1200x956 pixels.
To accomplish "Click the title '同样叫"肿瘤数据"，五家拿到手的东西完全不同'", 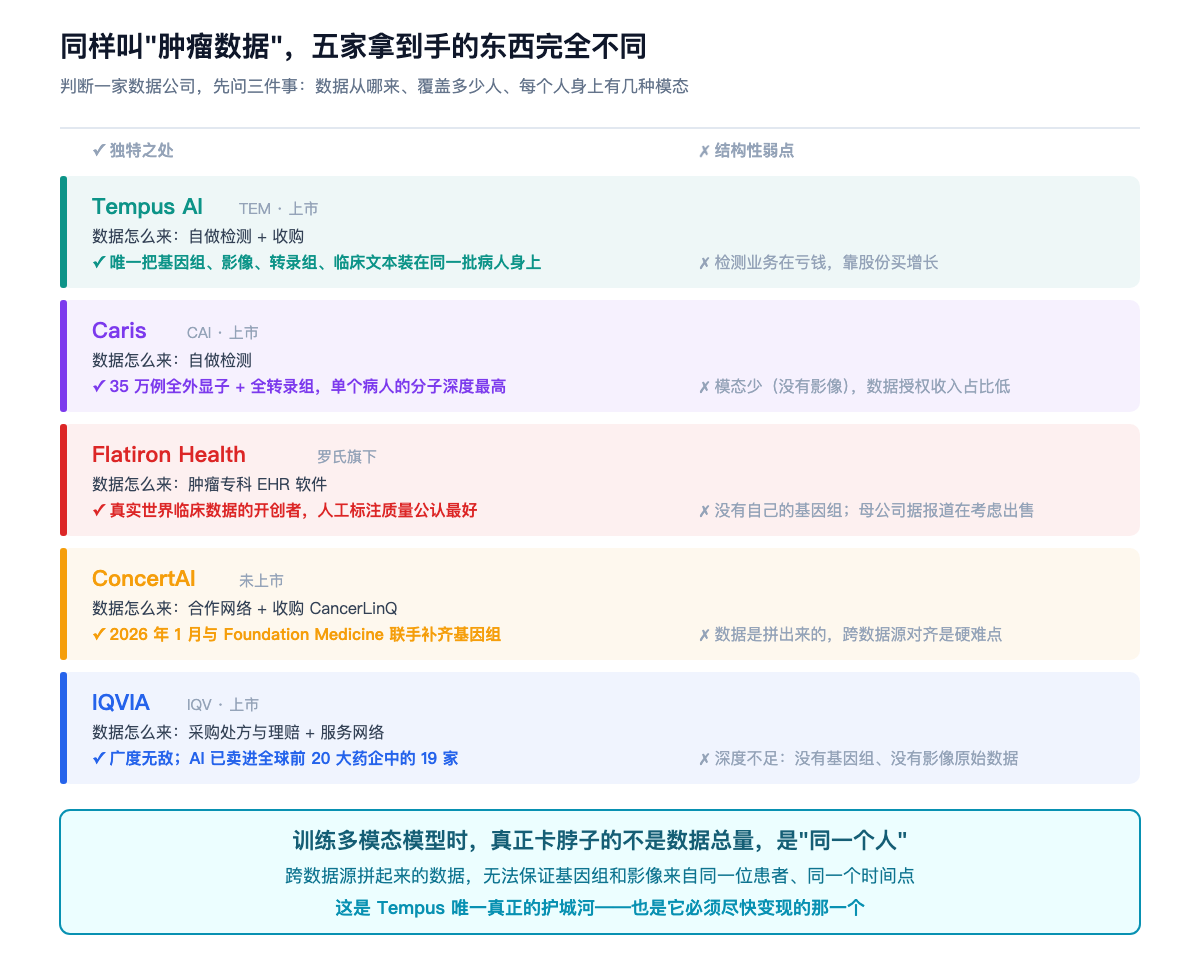I will coord(353,46).
